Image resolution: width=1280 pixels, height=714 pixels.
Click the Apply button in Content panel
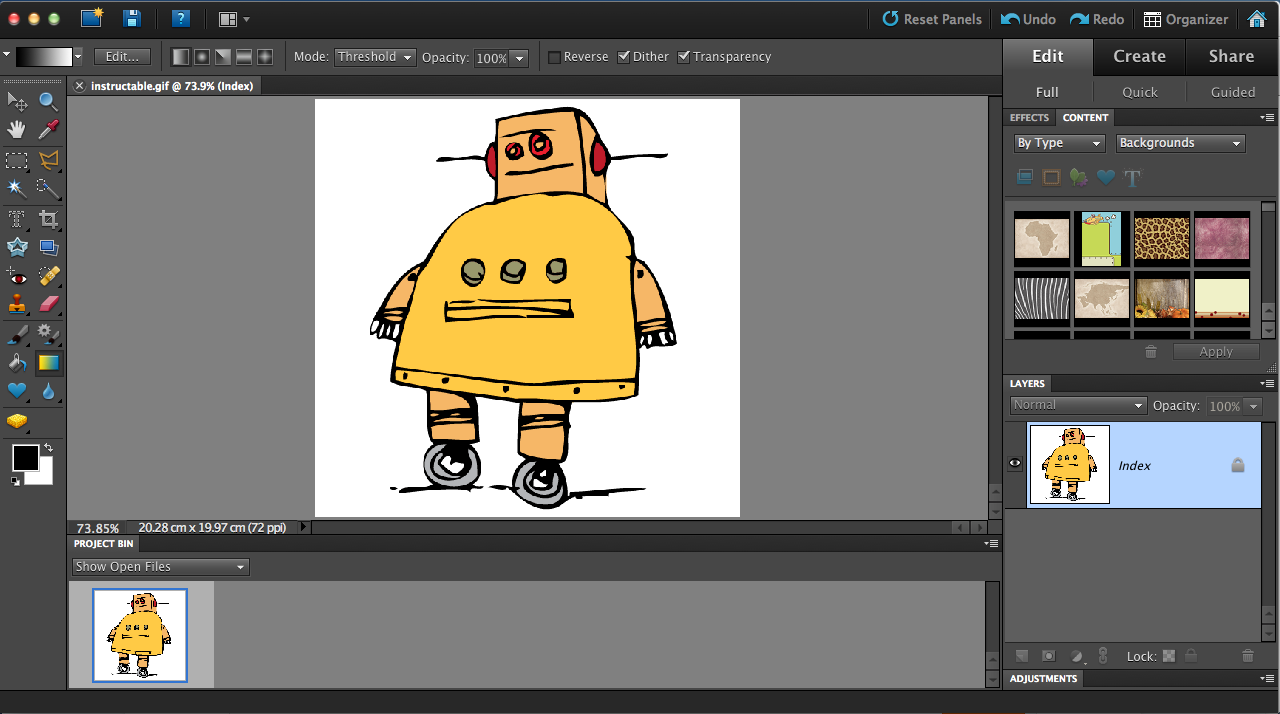point(1216,352)
